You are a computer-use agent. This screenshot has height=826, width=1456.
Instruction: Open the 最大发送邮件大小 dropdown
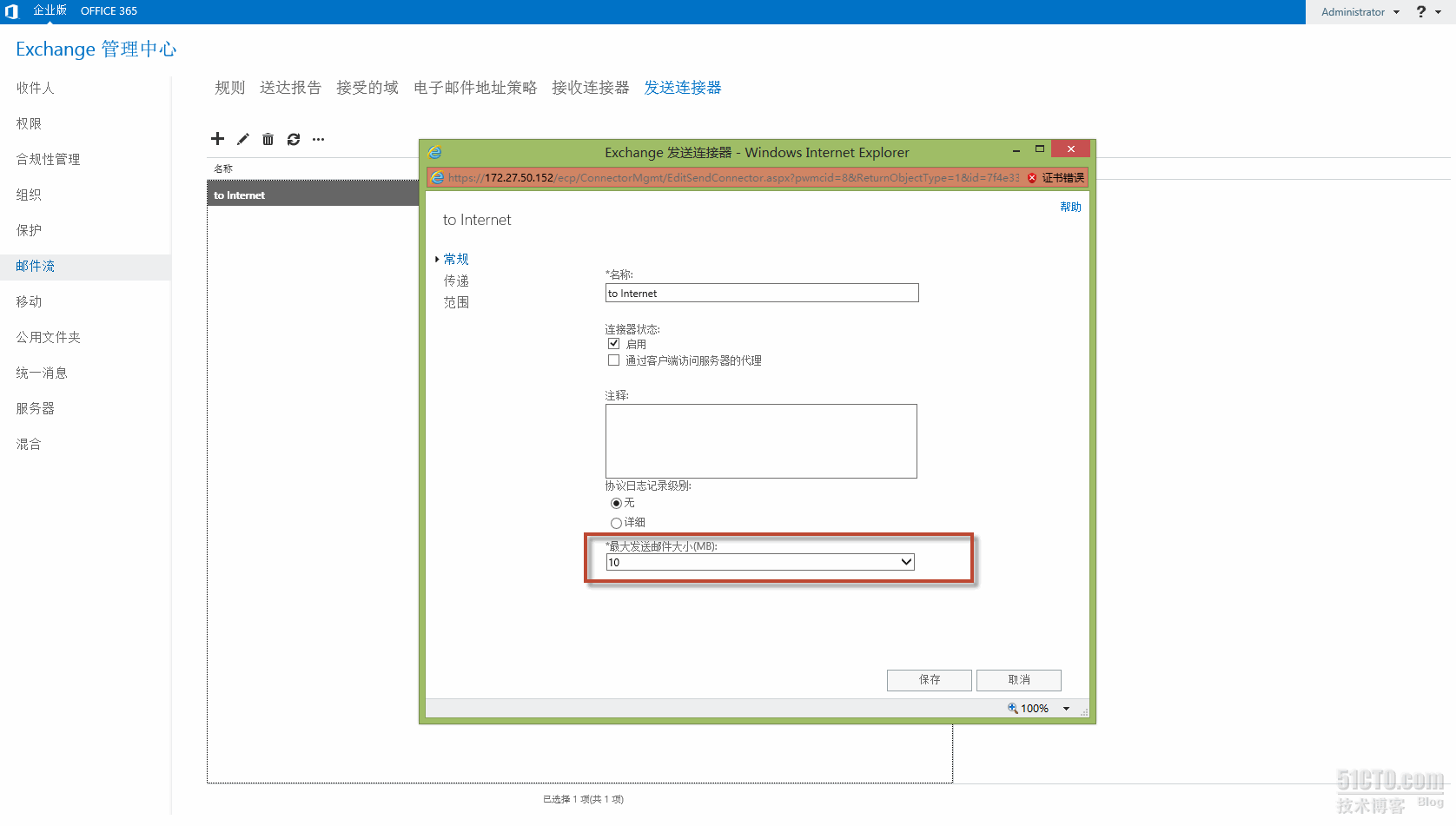click(x=760, y=562)
